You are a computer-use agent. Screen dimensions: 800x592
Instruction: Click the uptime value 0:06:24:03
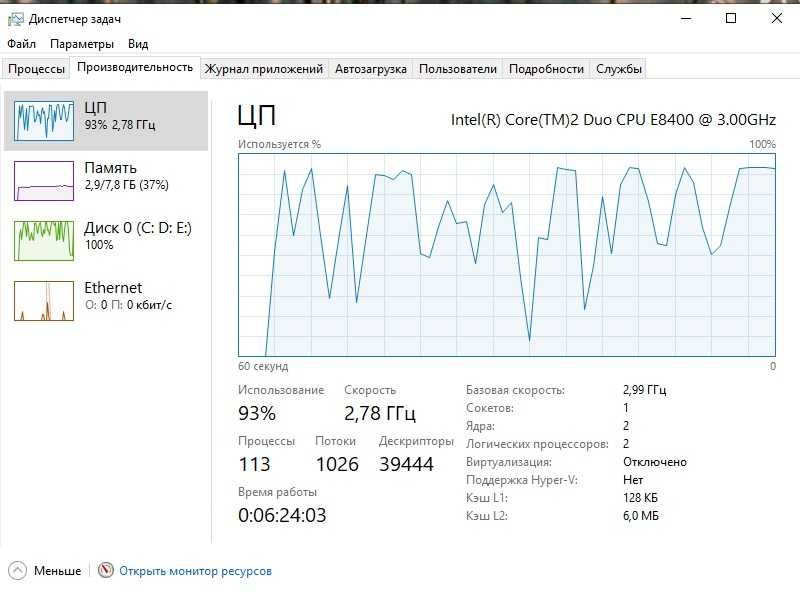282,515
